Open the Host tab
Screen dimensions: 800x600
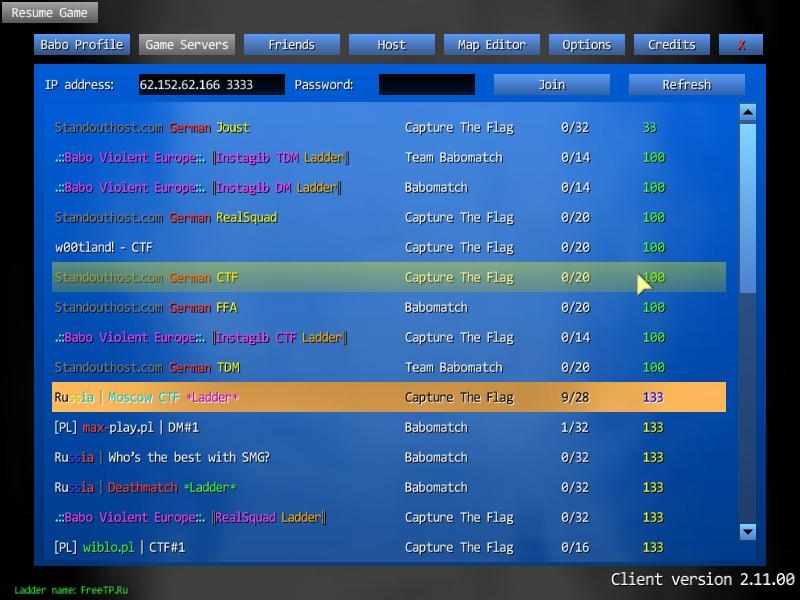click(x=391, y=45)
